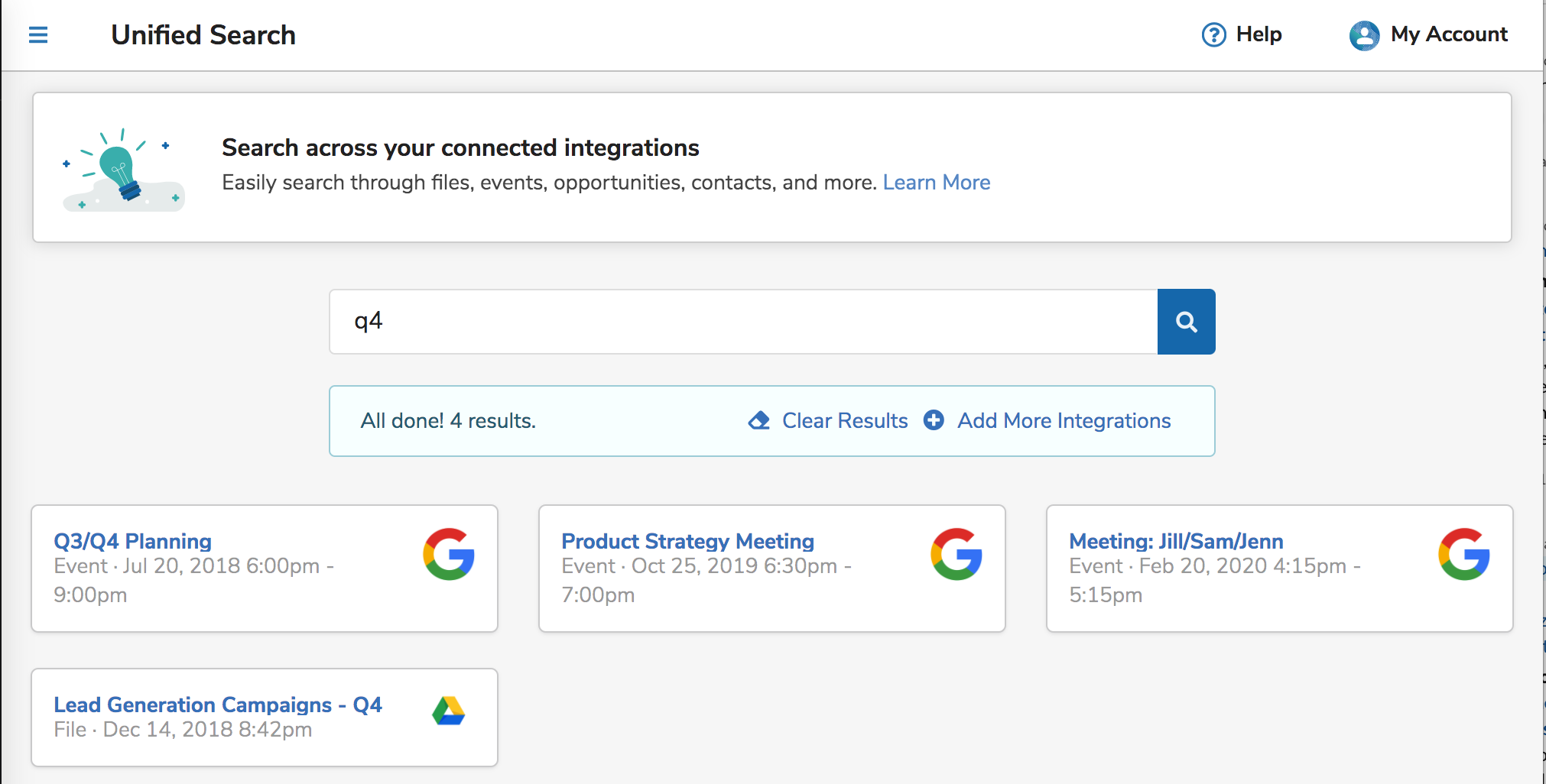This screenshot has width=1546, height=784.
Task: Choose Add More Integrations
Action: 1064,421
